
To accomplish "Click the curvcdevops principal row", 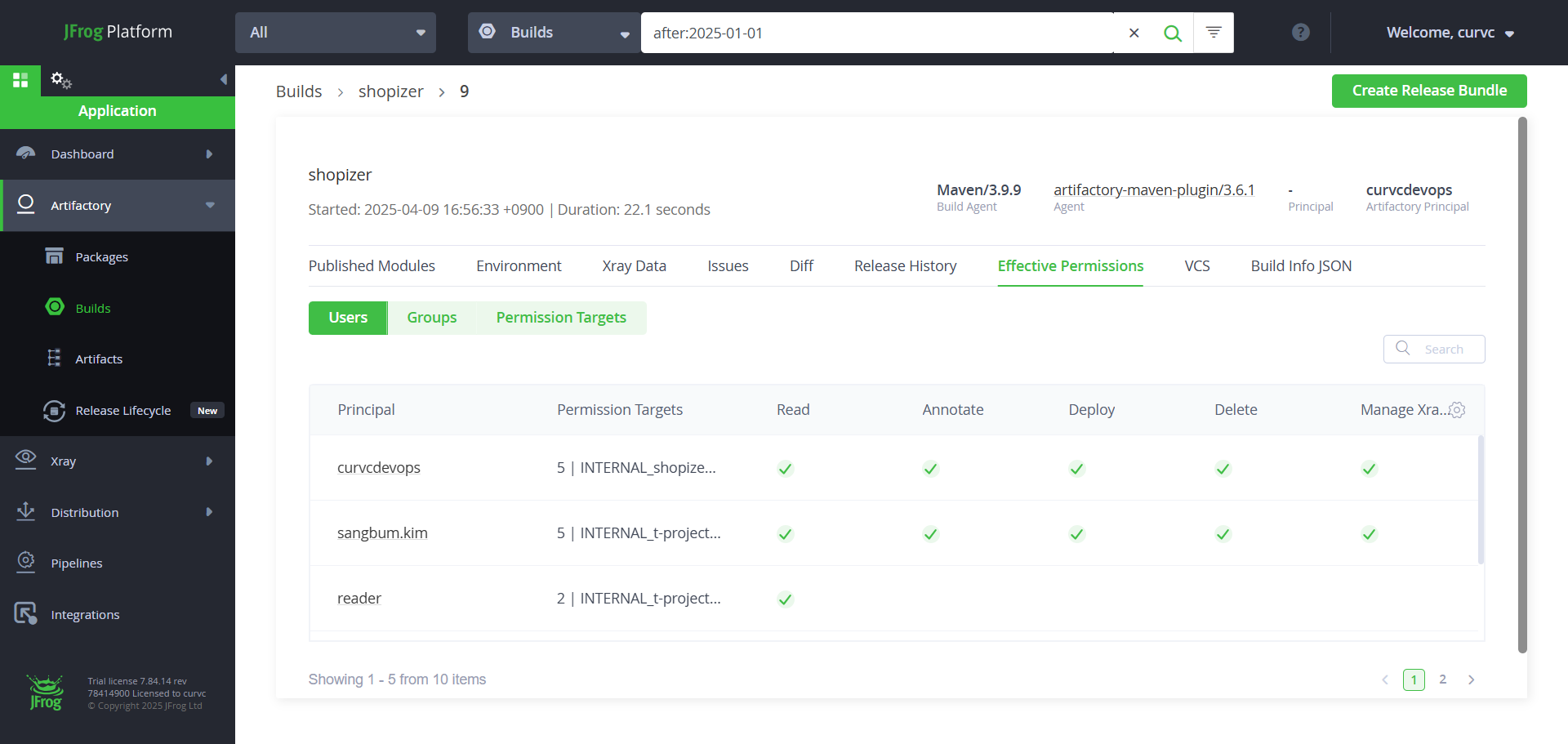I will coord(893,468).
